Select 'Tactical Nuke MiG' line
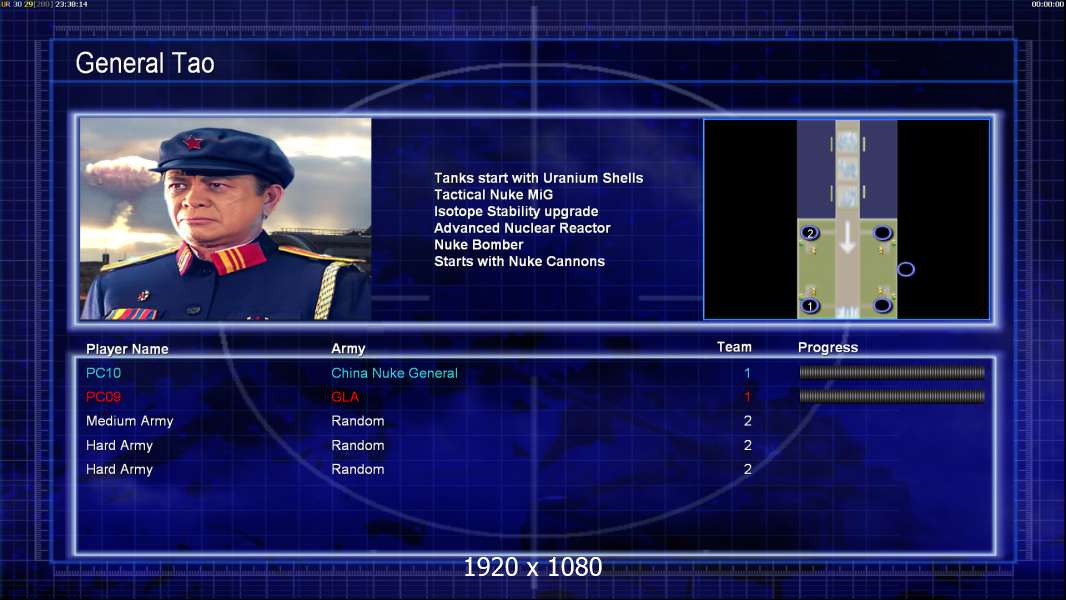Viewport: 1066px width, 600px height. pos(494,194)
